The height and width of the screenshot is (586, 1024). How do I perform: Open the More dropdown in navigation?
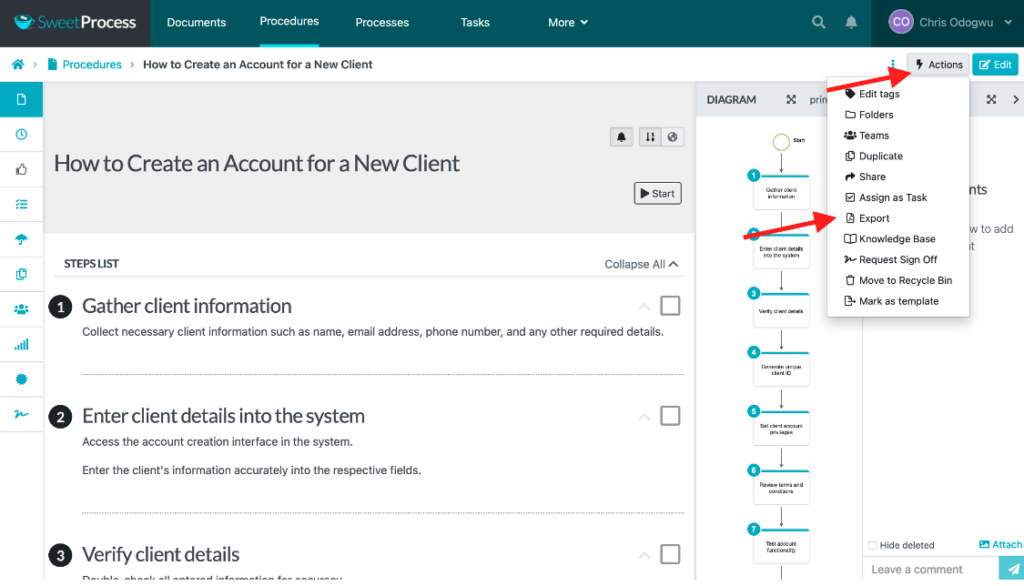568,22
